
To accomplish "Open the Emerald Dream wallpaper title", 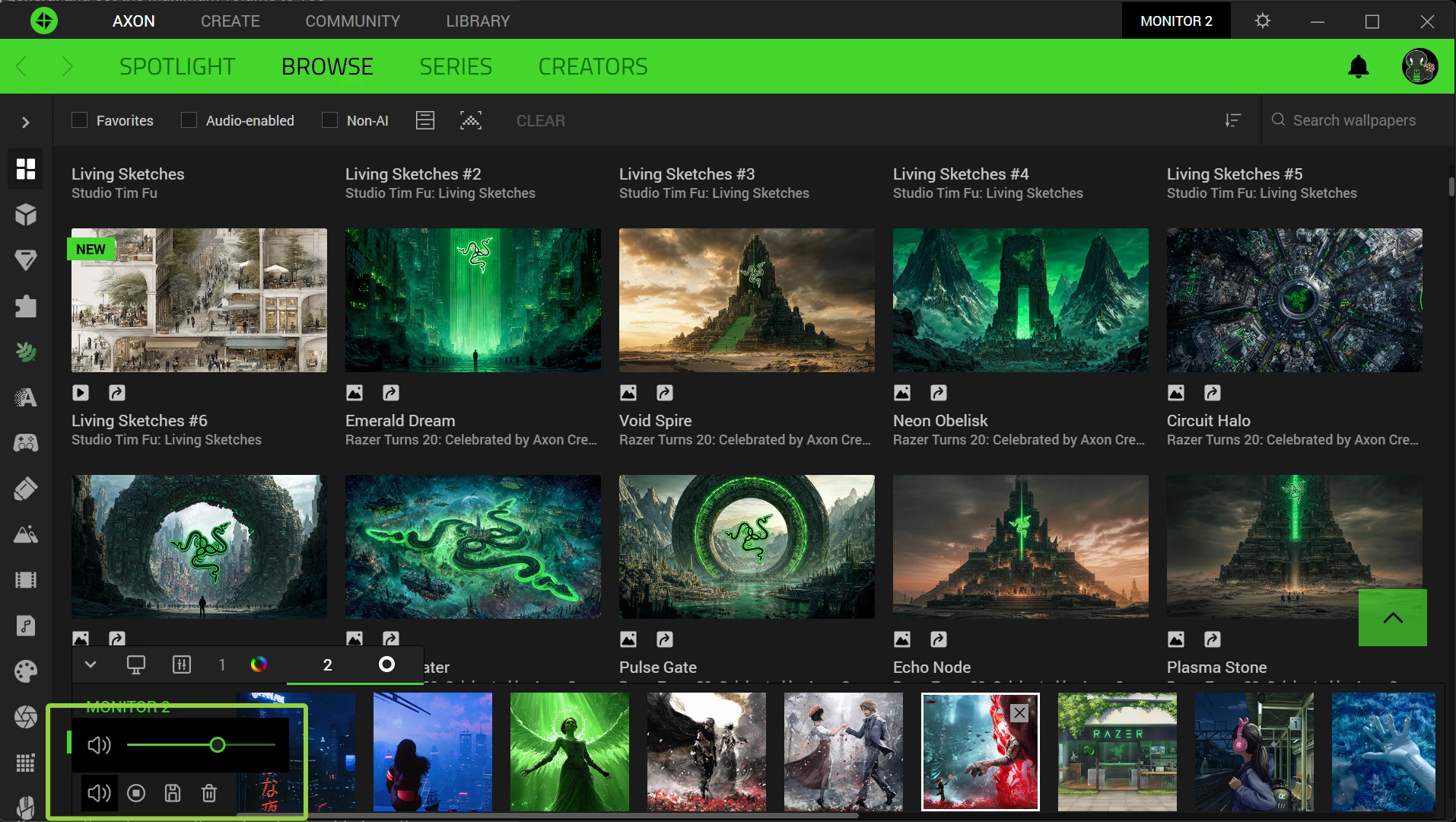I will (400, 421).
